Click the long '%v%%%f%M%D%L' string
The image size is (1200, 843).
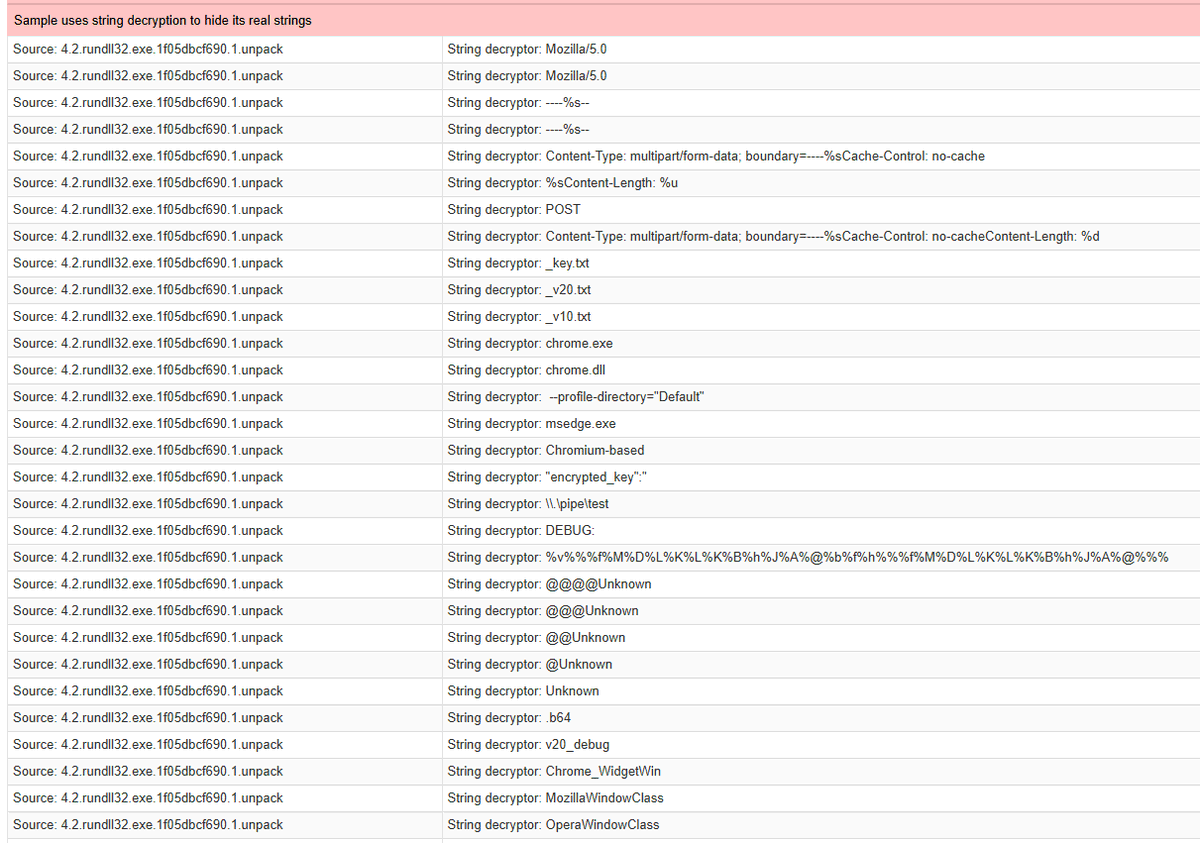(x=821, y=557)
